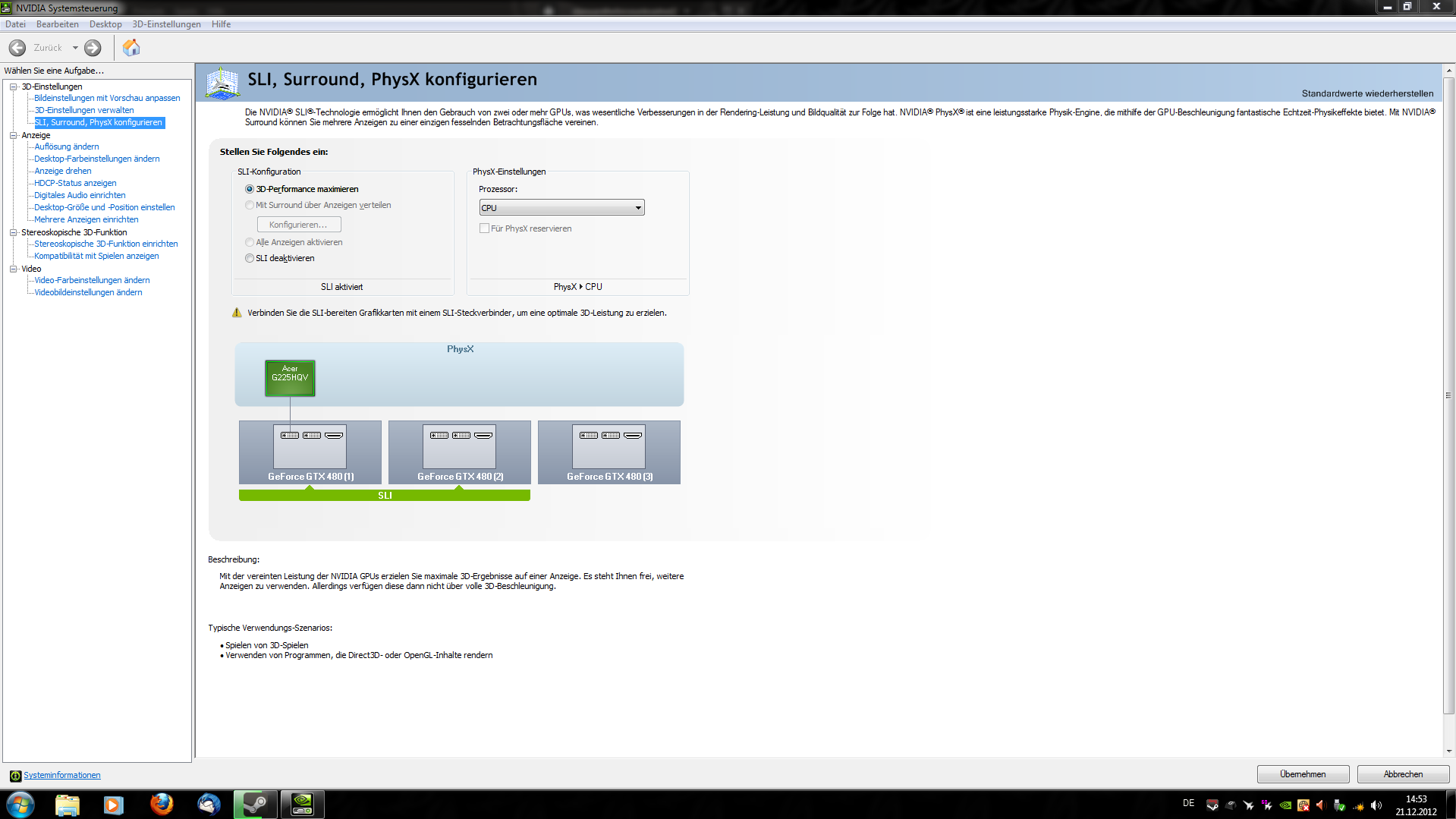Viewport: 1456px width, 819px height.
Task: Select the Acer G225HQV monitor icon
Action: click(x=290, y=377)
